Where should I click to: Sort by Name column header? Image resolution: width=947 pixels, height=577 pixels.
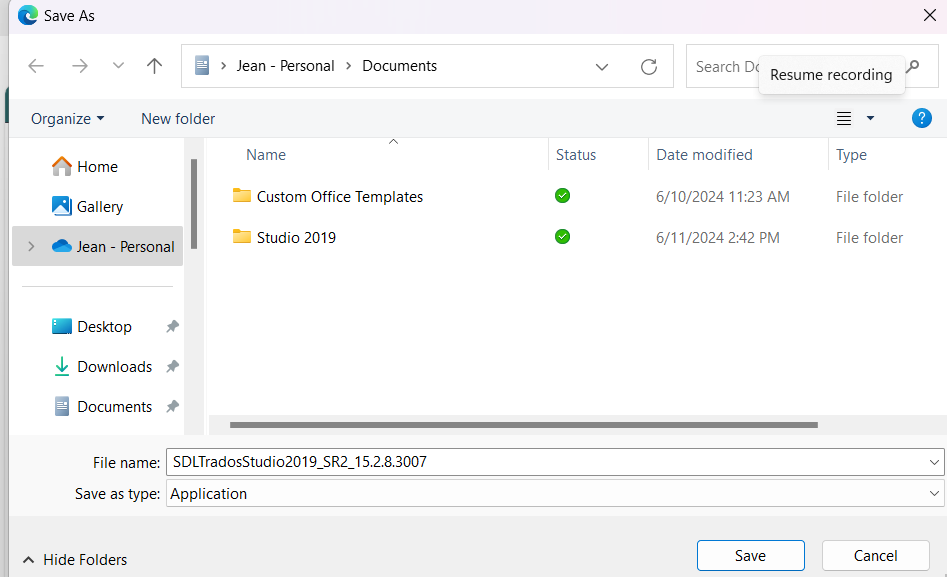point(266,155)
